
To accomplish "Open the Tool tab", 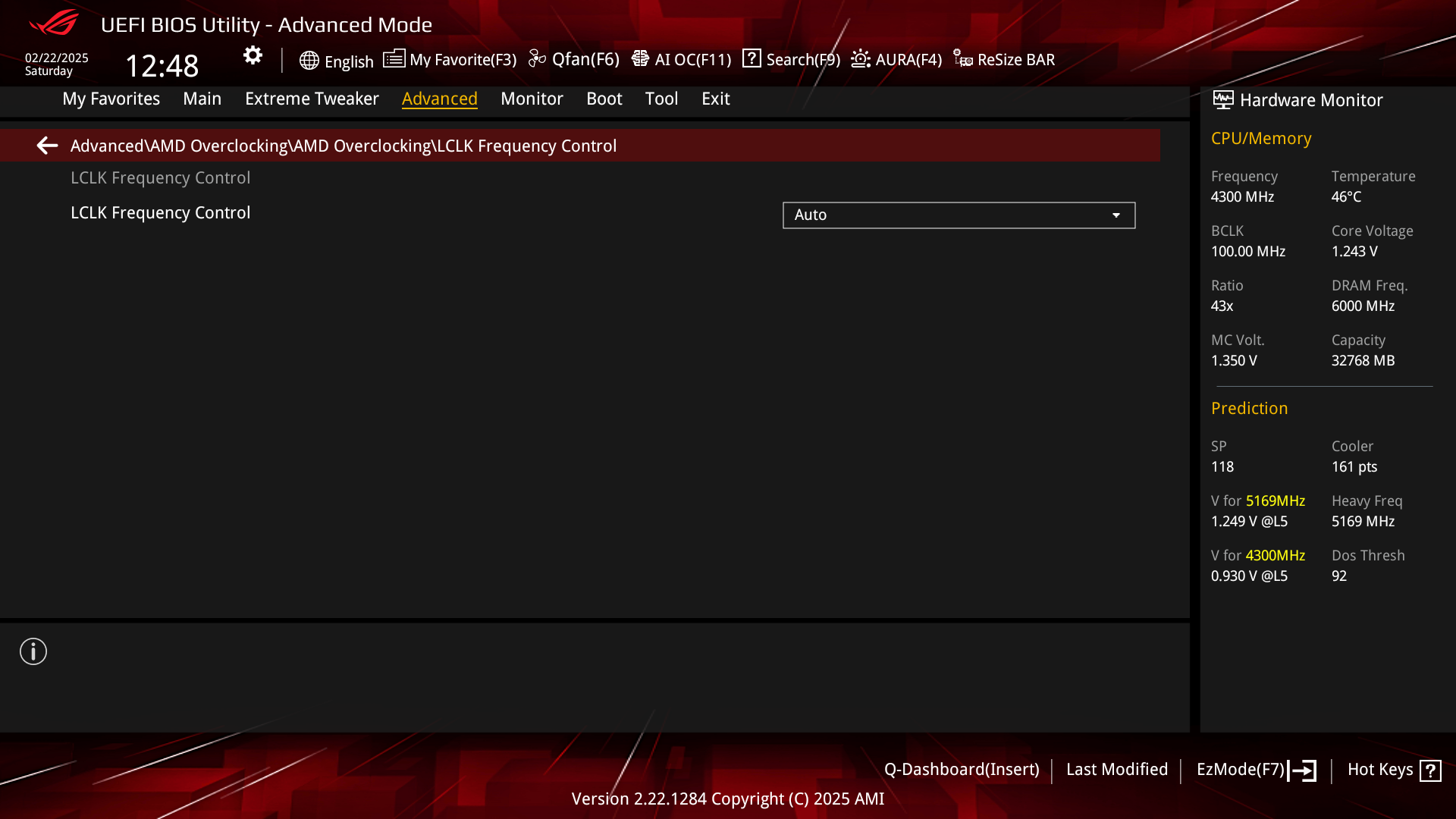I will (x=661, y=99).
